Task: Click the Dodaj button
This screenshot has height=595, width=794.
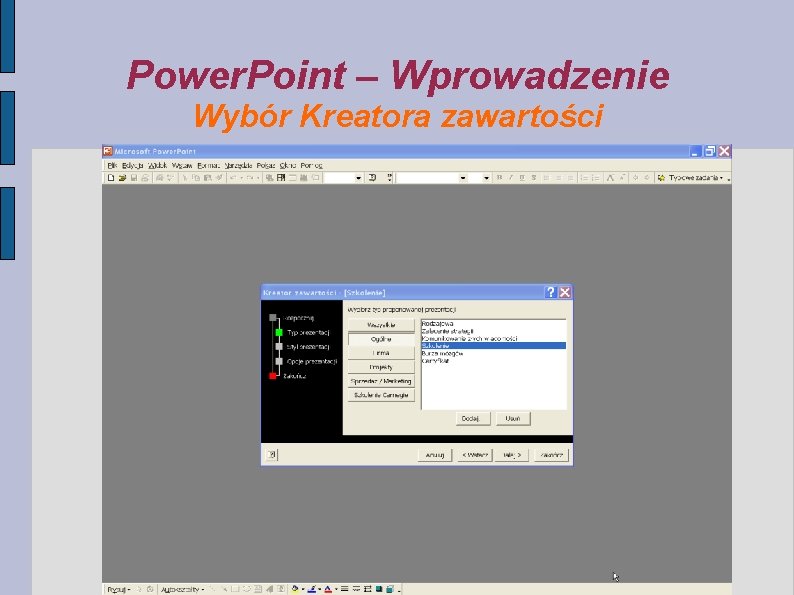Action: (x=473, y=418)
